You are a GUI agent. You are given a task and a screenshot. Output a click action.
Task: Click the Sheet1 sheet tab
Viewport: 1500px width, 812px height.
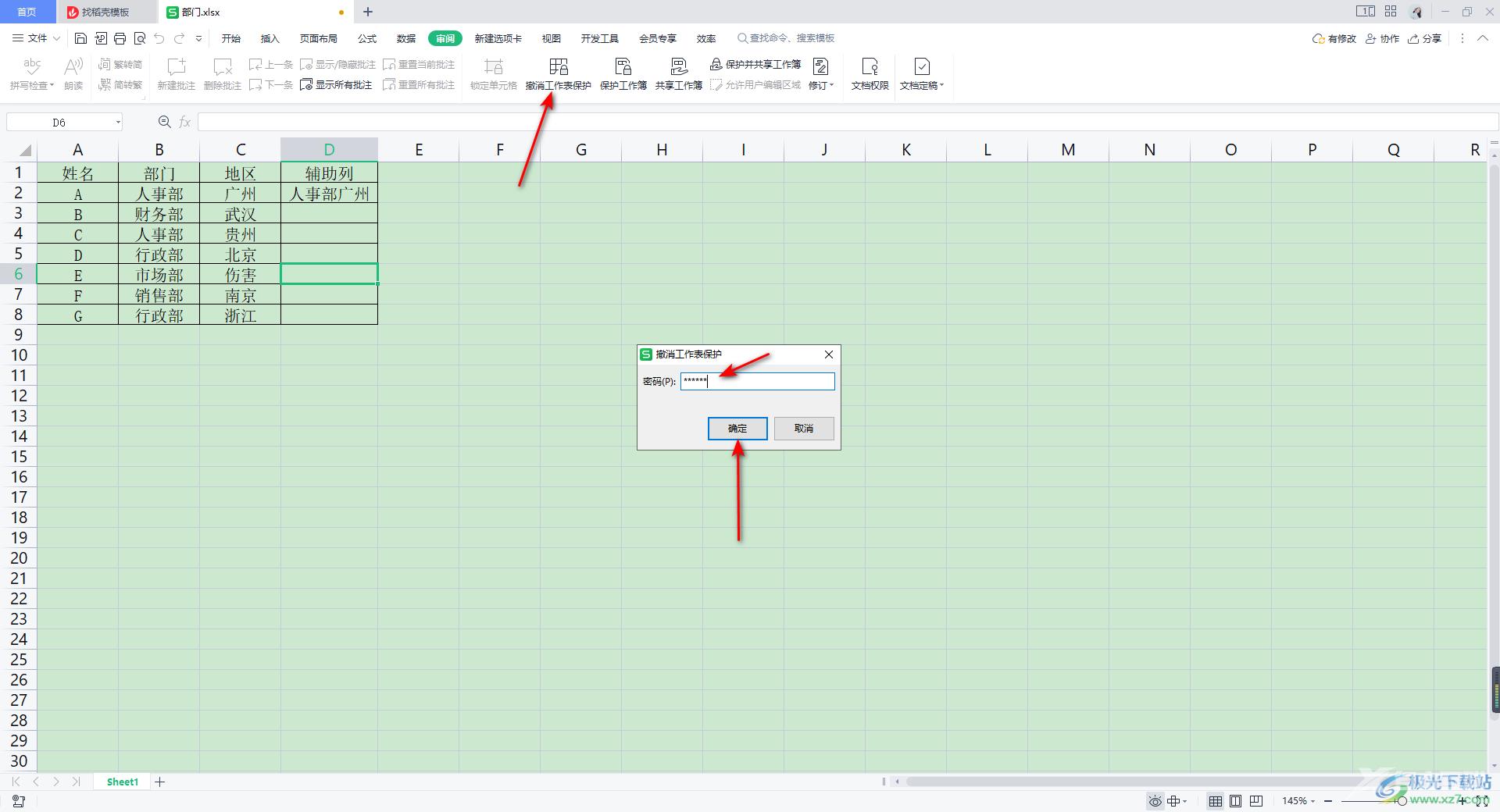(123, 782)
